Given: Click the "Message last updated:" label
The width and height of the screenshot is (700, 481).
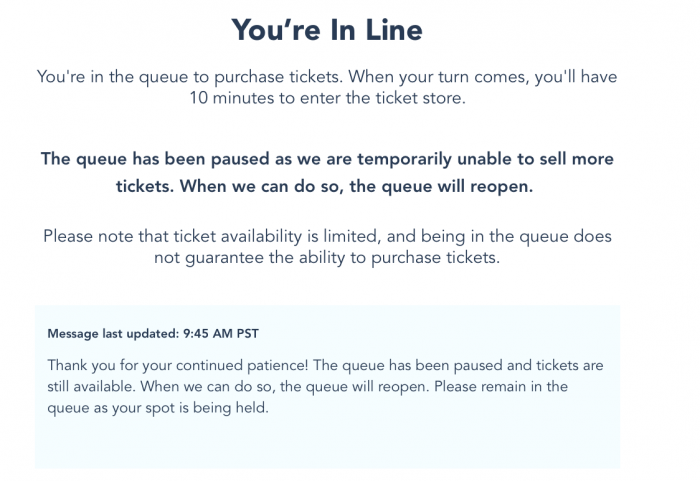Looking at the screenshot, I should [x=113, y=334].
